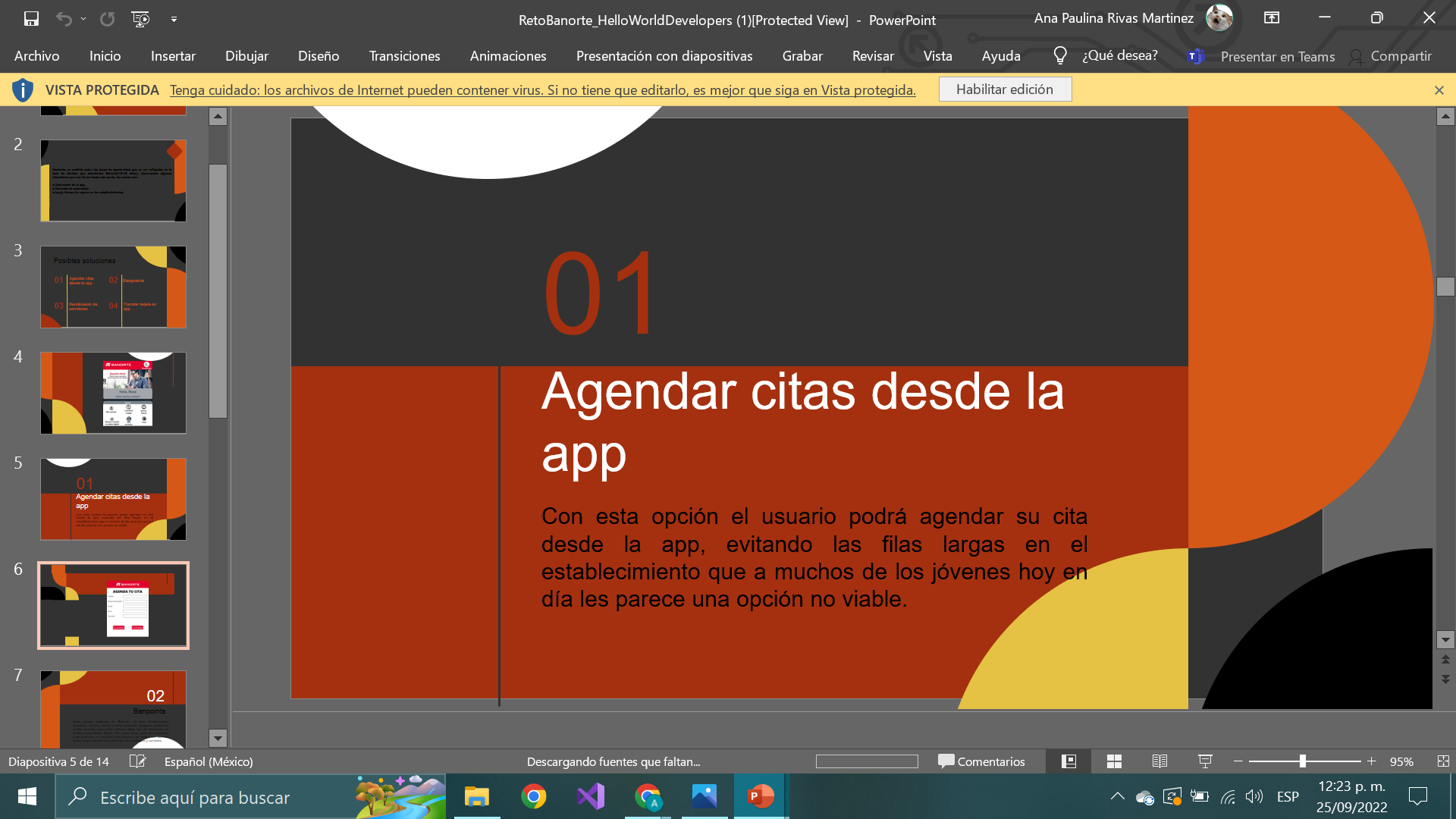Click the Save icon in quick access toolbar
This screenshot has height=819, width=1456.
click(31, 19)
